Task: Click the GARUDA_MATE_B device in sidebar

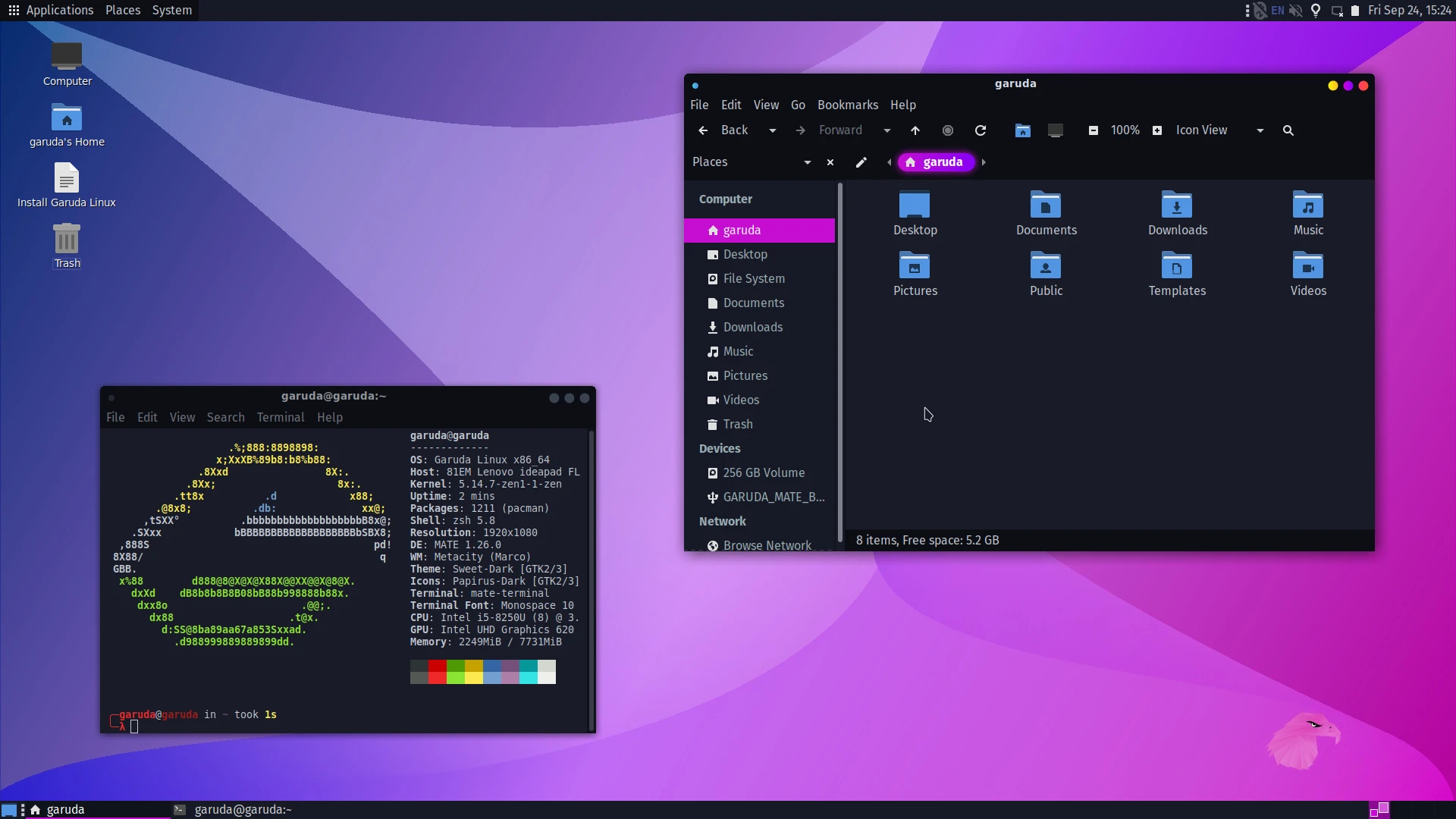Action: 764,497
